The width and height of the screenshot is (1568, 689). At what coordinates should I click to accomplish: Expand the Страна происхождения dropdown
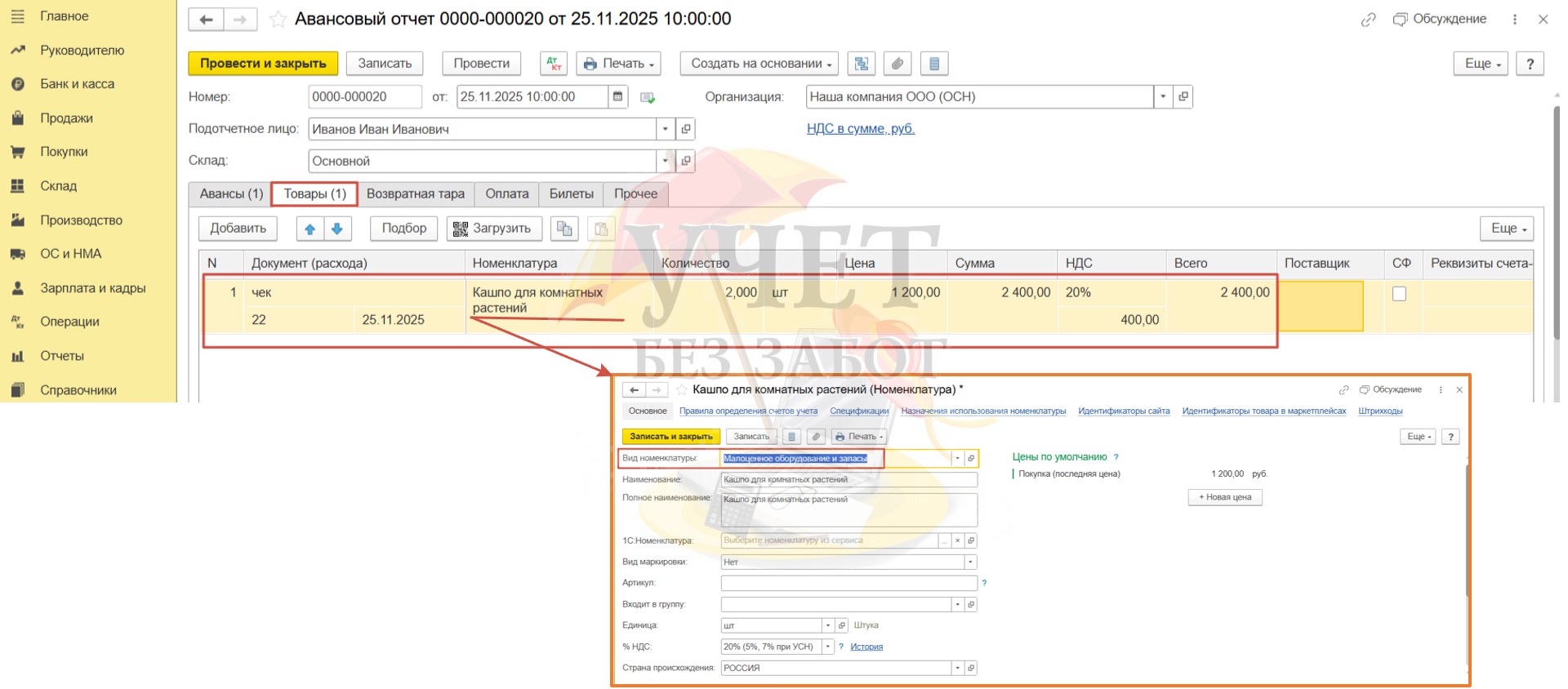click(x=957, y=668)
